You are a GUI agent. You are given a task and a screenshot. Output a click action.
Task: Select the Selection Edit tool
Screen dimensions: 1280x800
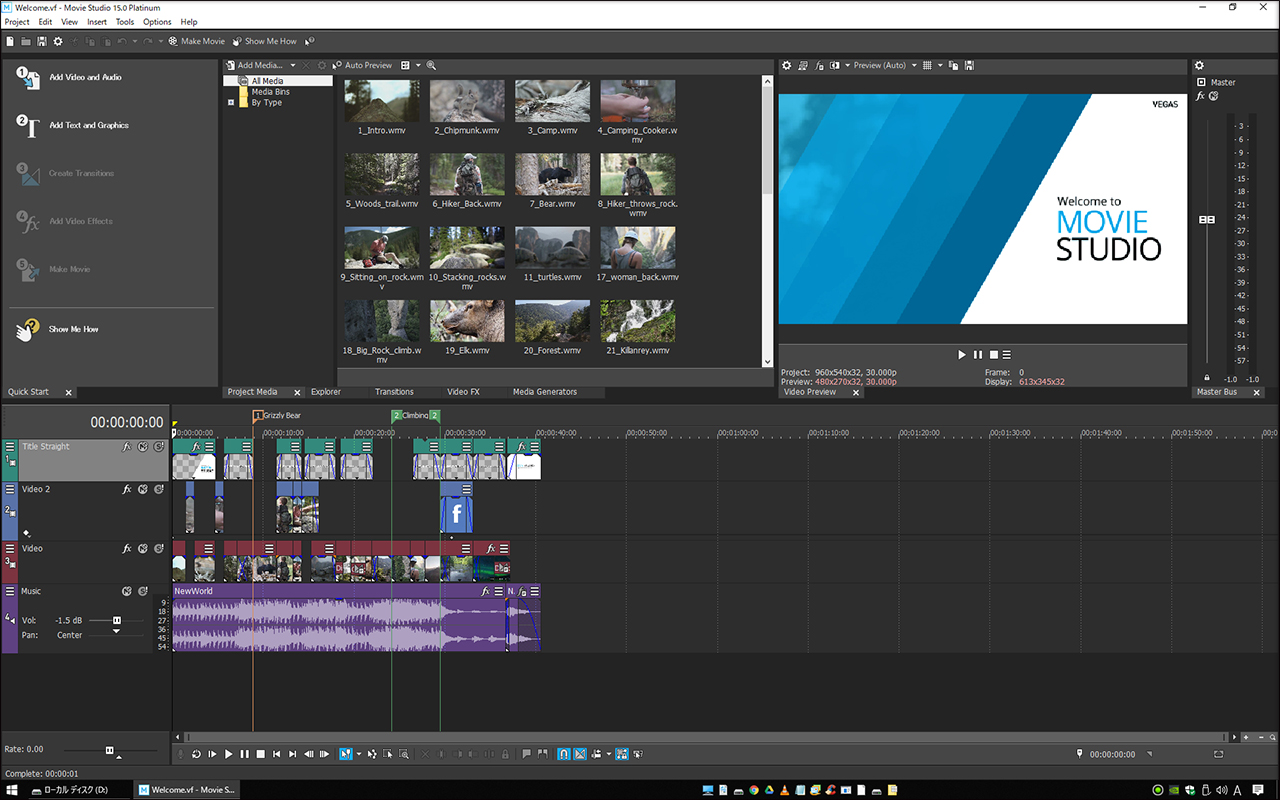388,754
